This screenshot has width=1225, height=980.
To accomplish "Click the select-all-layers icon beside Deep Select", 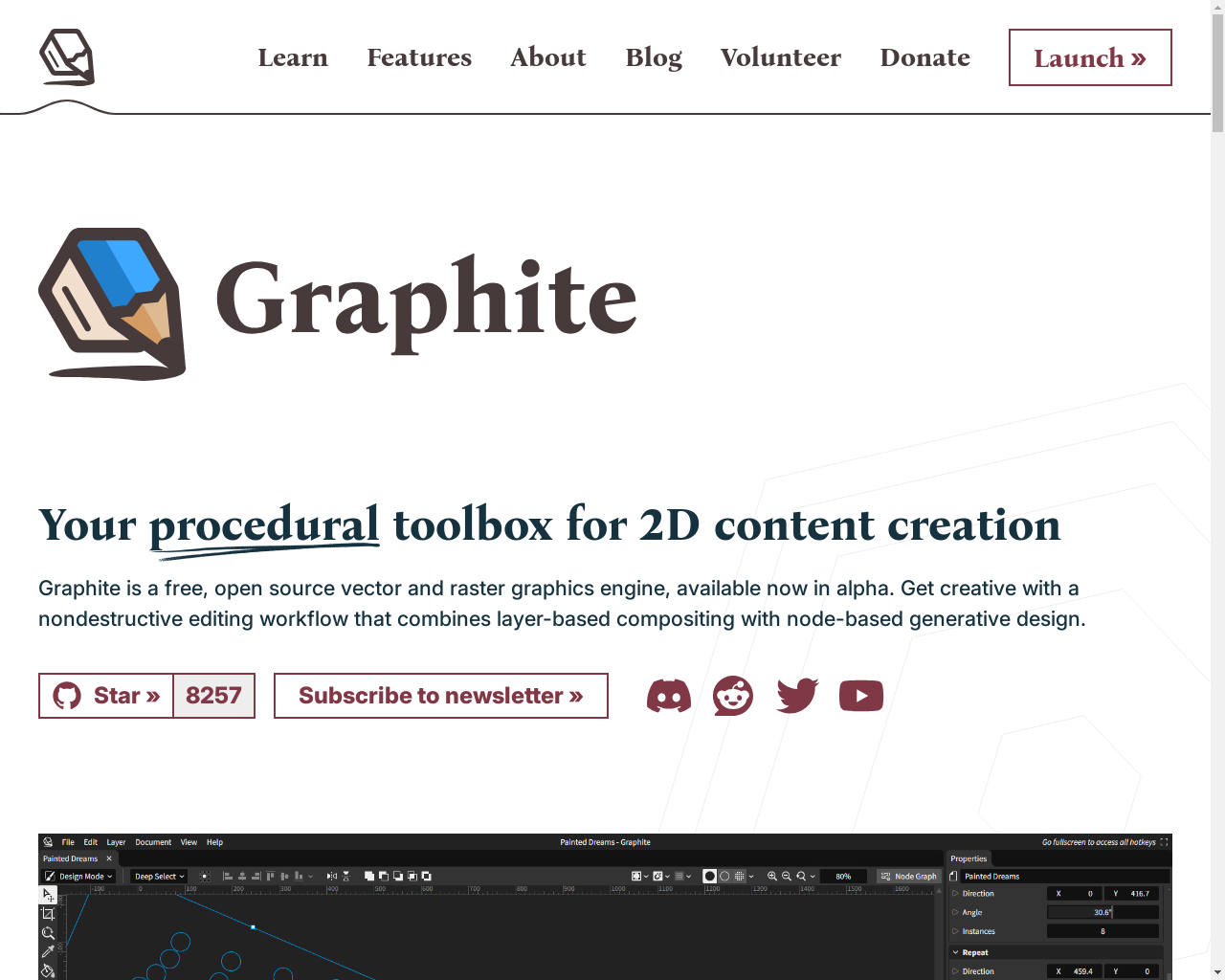I will click(x=205, y=876).
